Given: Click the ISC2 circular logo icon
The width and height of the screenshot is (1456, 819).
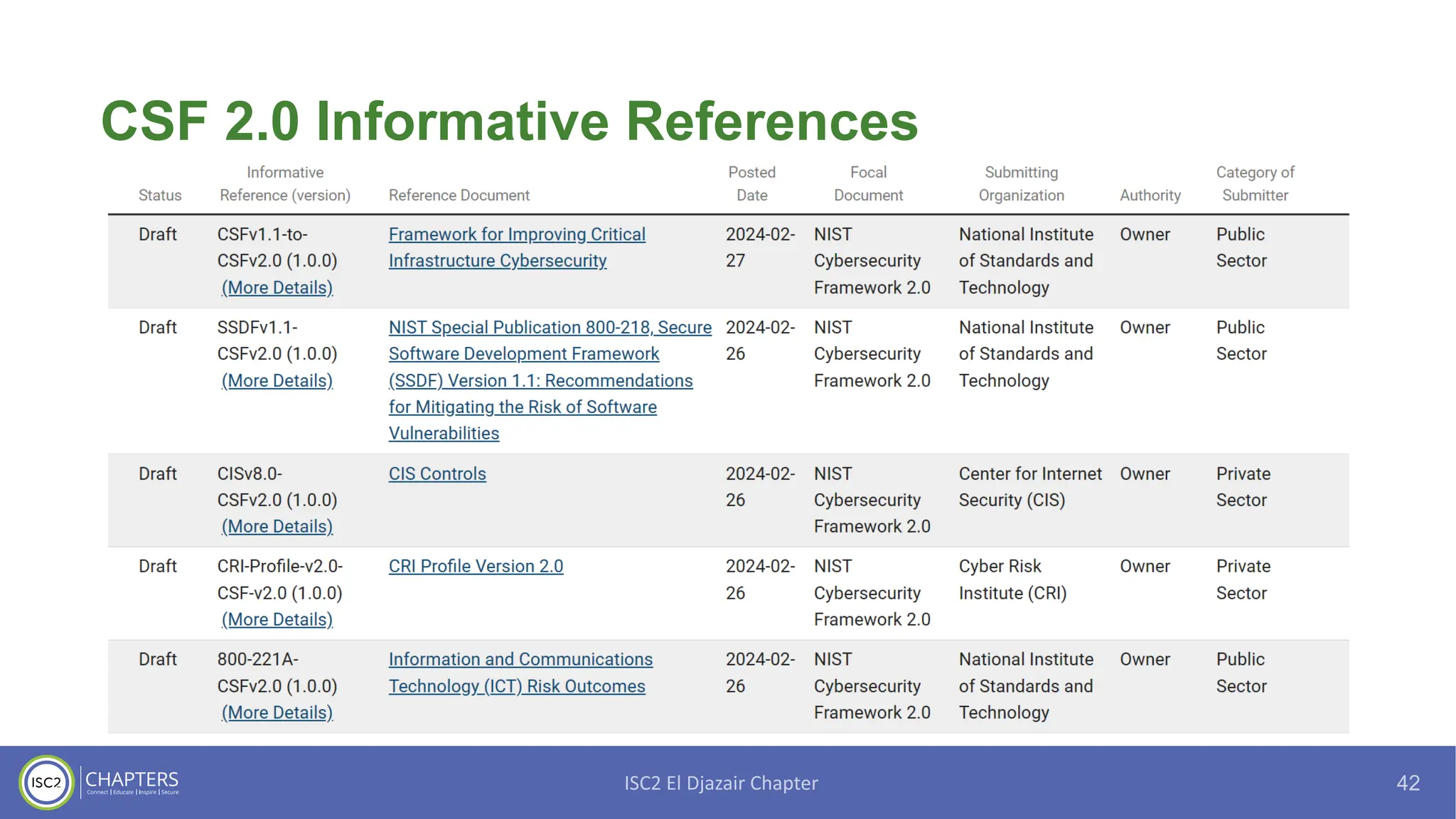Looking at the screenshot, I should pos(47,782).
